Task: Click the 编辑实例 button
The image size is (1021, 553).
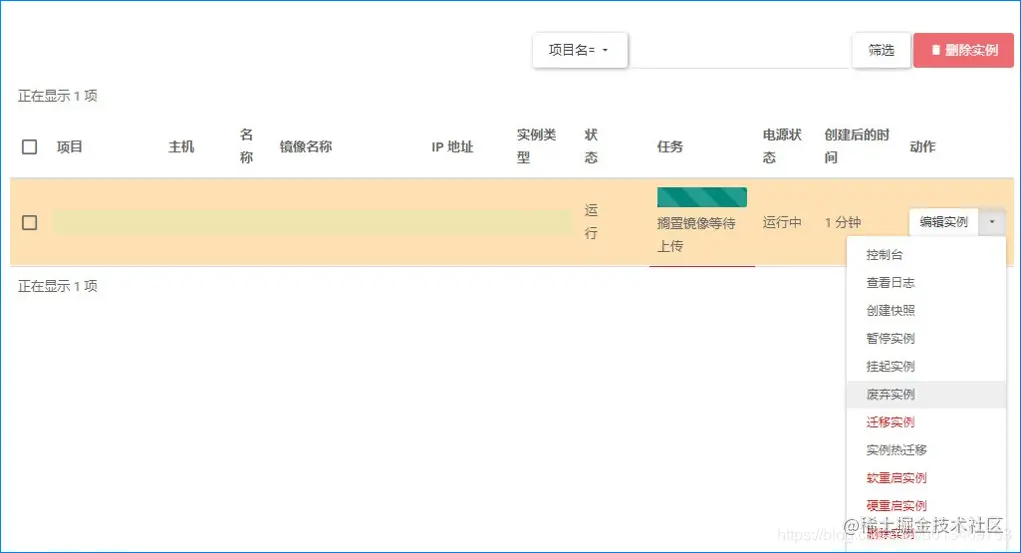Action: pyautogui.click(x=944, y=222)
